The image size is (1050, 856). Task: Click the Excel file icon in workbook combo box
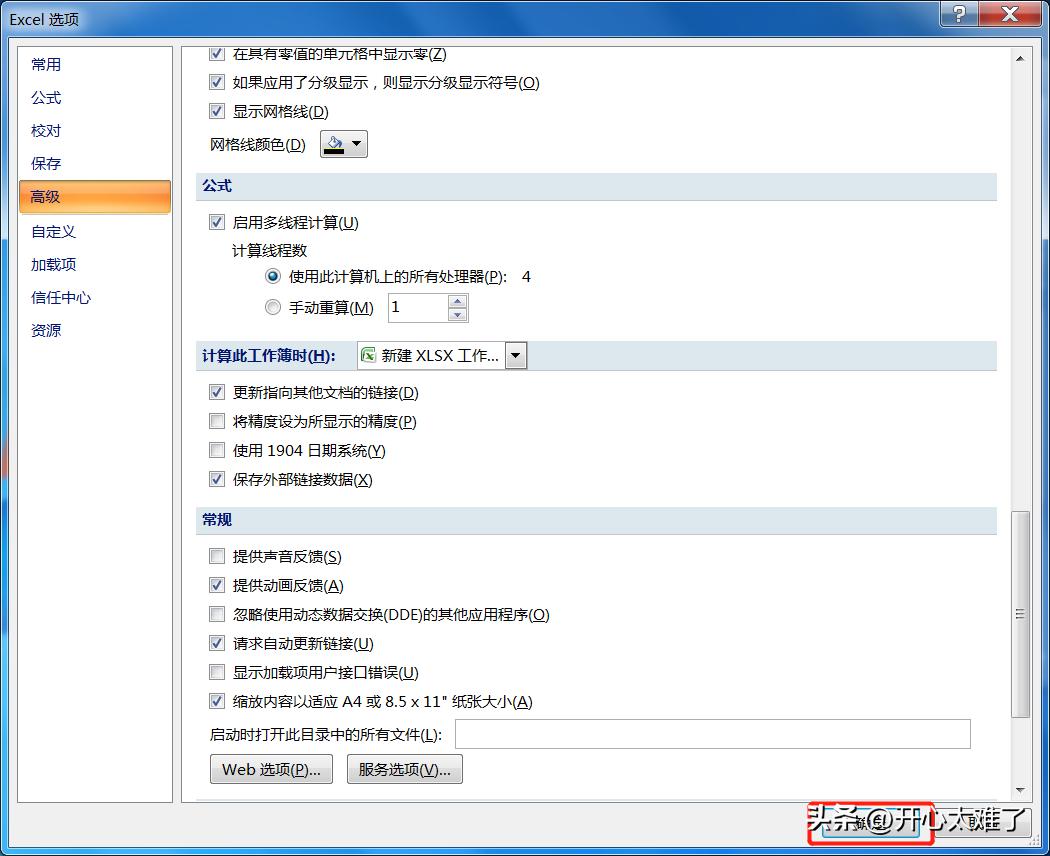pos(368,356)
